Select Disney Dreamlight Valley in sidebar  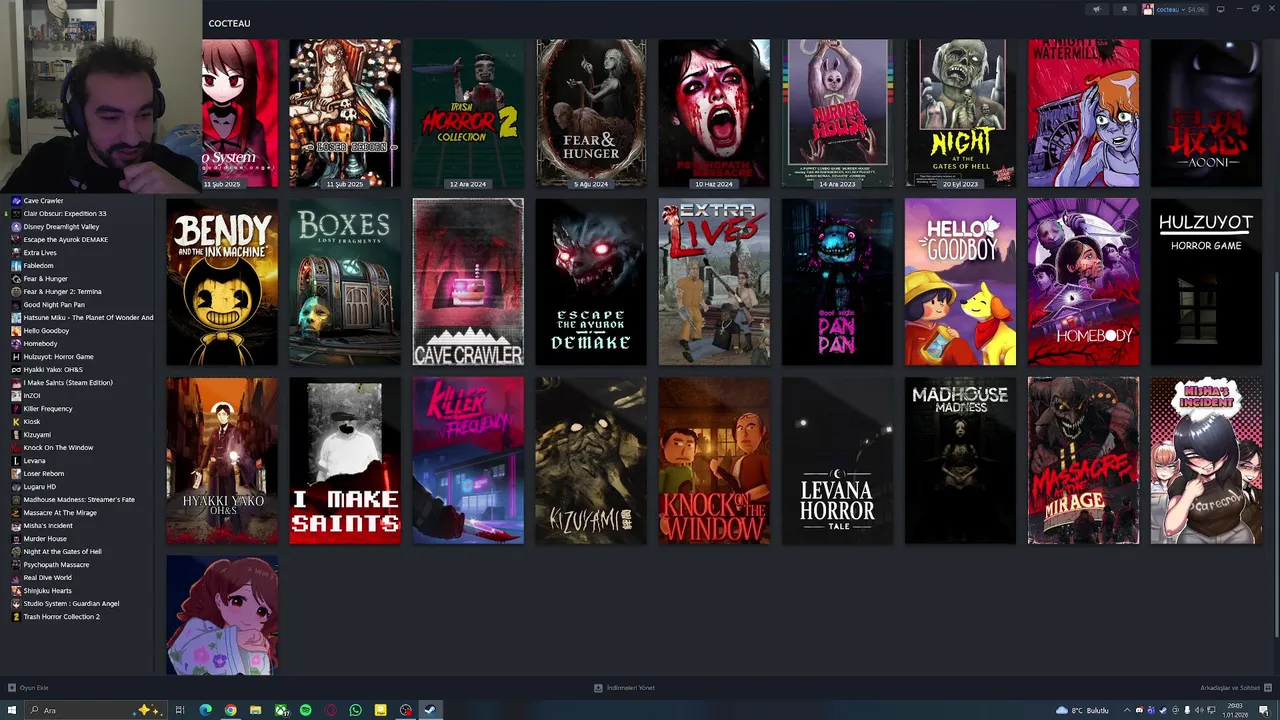pyautogui.click(x=61, y=226)
